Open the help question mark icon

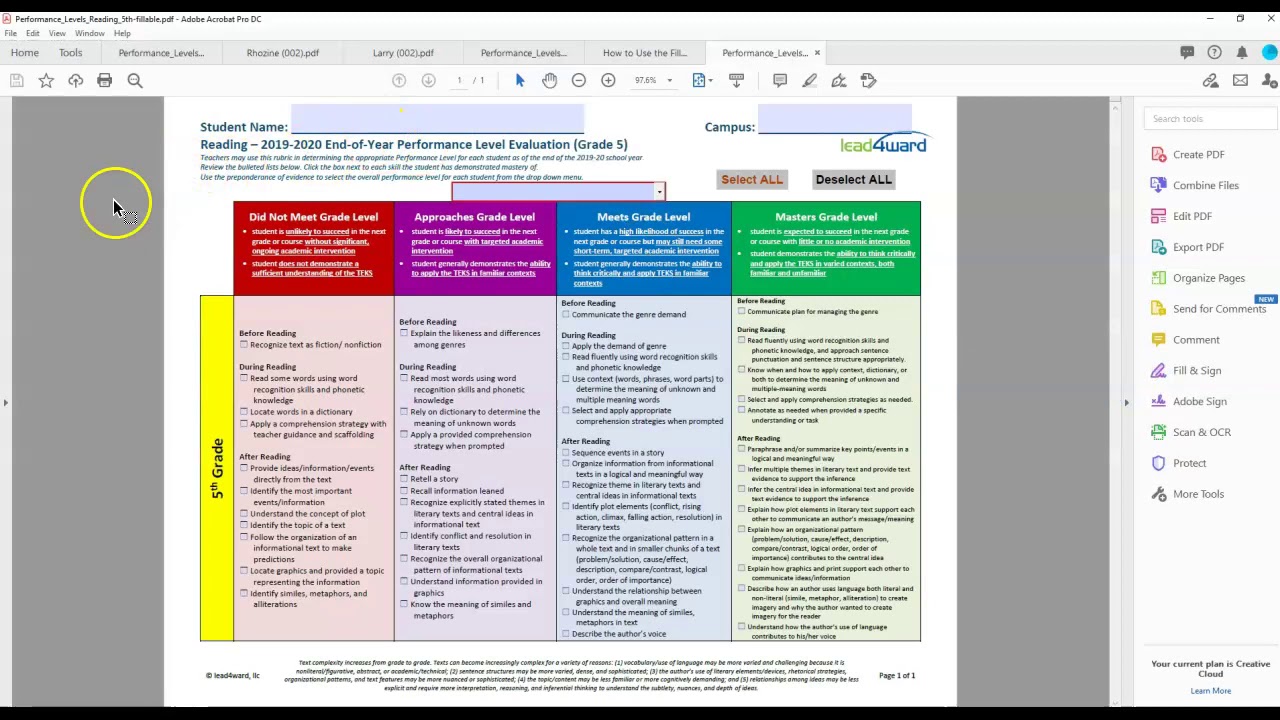(x=1214, y=52)
